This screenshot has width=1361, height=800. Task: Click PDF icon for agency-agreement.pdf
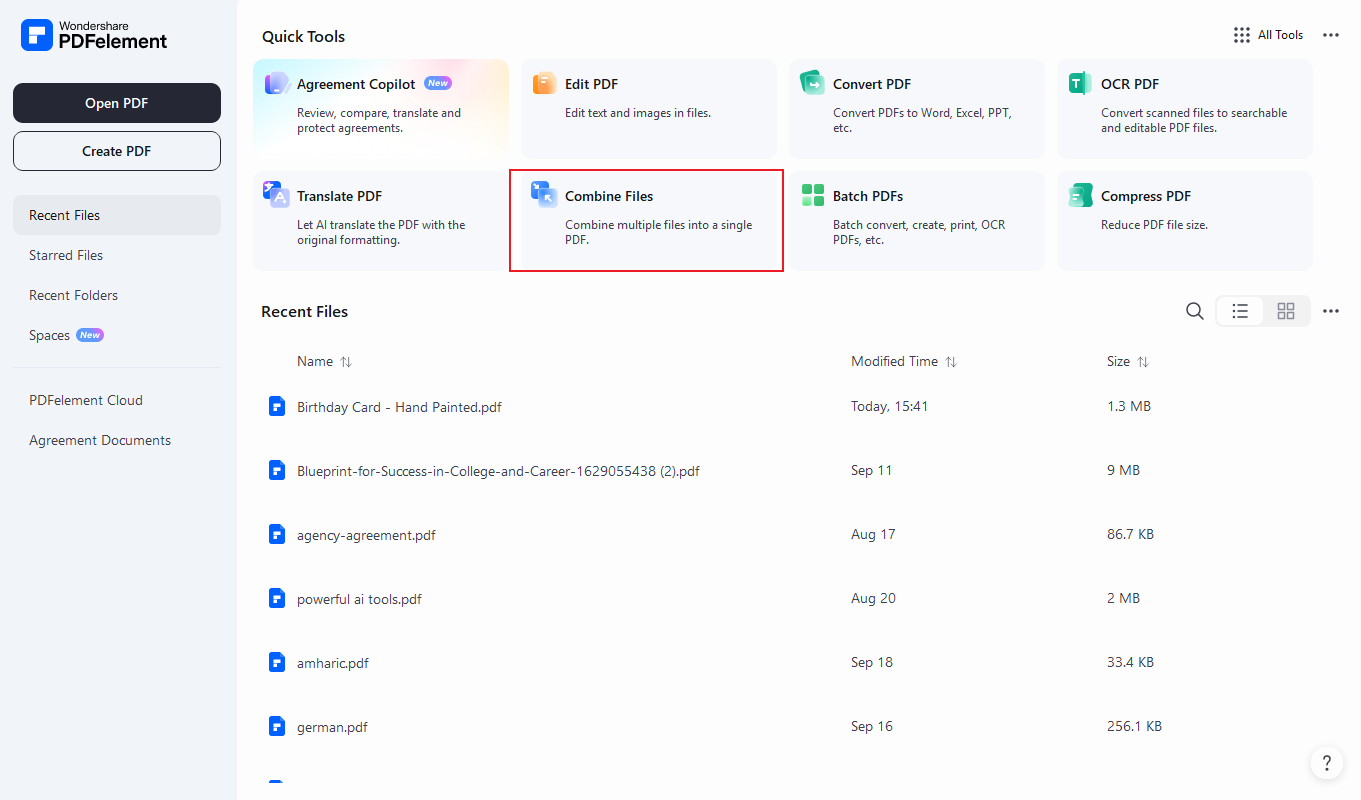pyautogui.click(x=277, y=534)
